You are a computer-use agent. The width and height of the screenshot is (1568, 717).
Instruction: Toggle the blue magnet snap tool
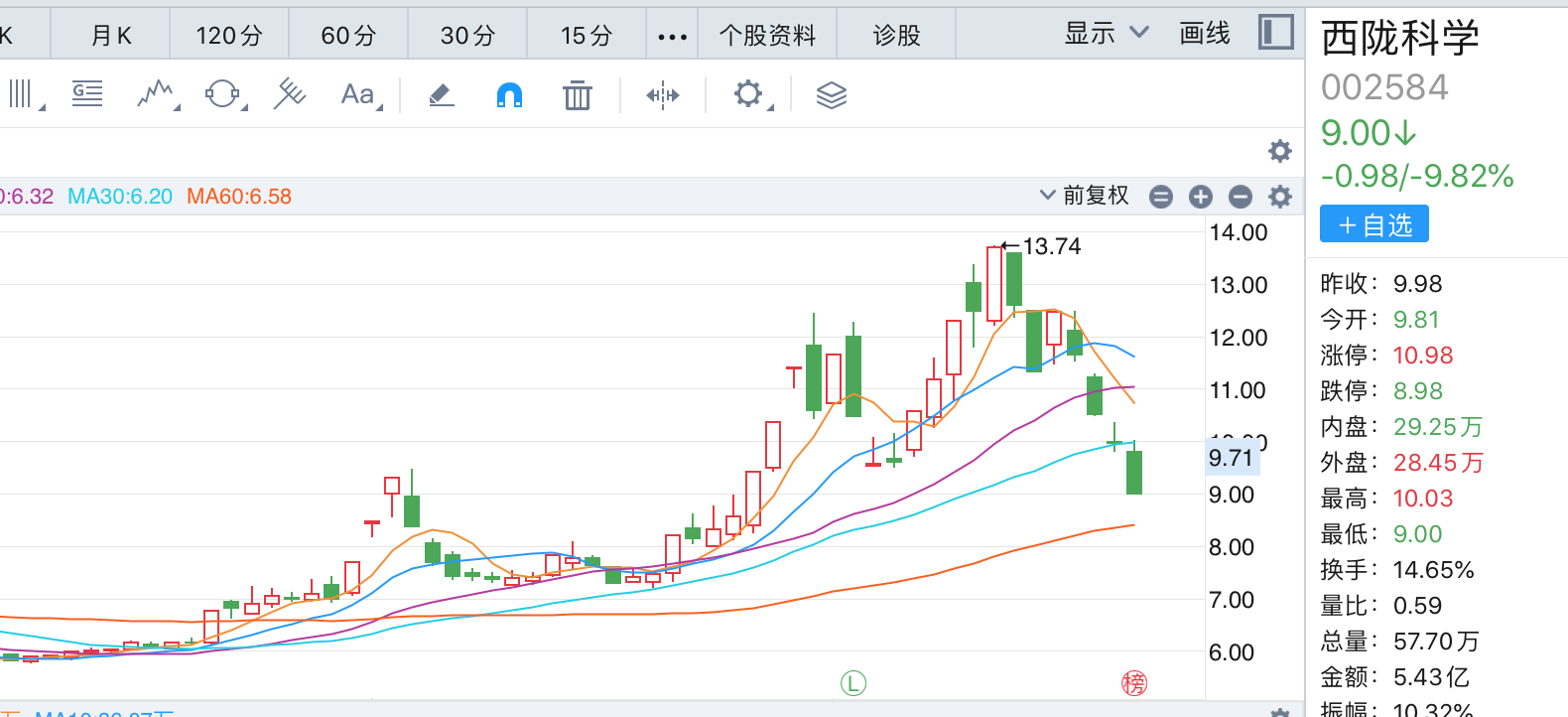tap(509, 95)
